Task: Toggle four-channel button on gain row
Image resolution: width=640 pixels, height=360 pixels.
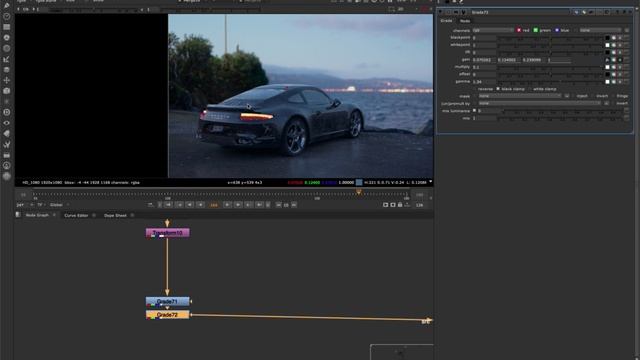Action: pos(620,60)
